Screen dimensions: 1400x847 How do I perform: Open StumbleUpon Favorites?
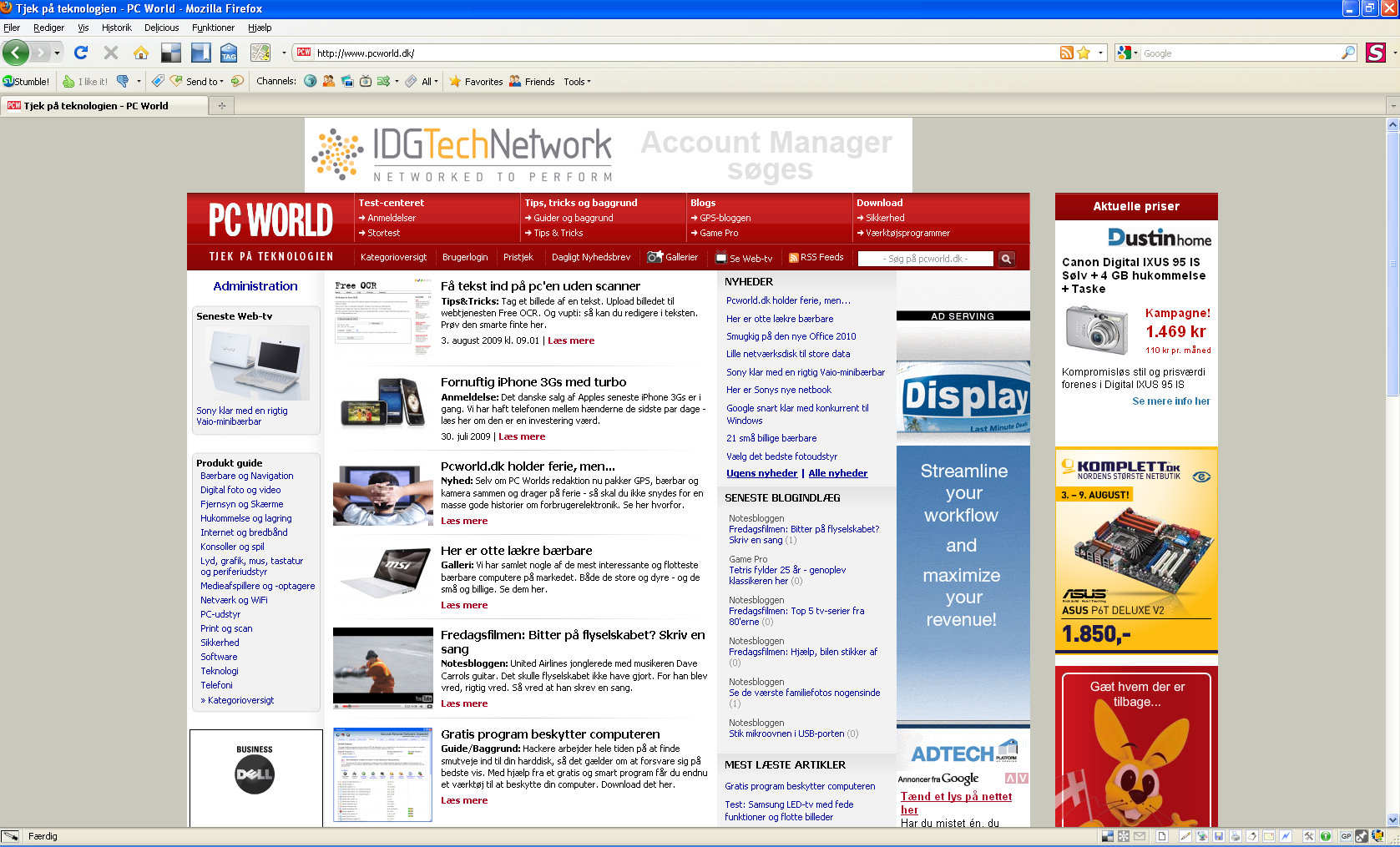(476, 81)
